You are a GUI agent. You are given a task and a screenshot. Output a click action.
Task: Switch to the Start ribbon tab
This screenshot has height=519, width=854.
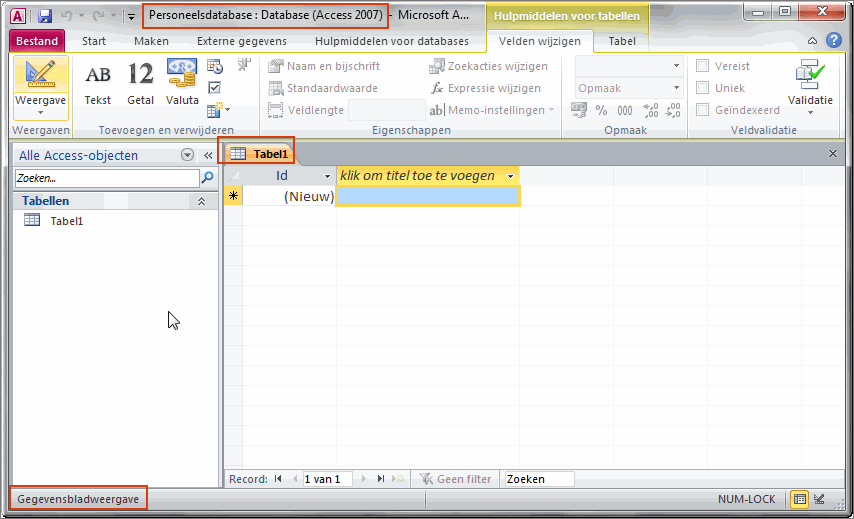click(x=94, y=41)
